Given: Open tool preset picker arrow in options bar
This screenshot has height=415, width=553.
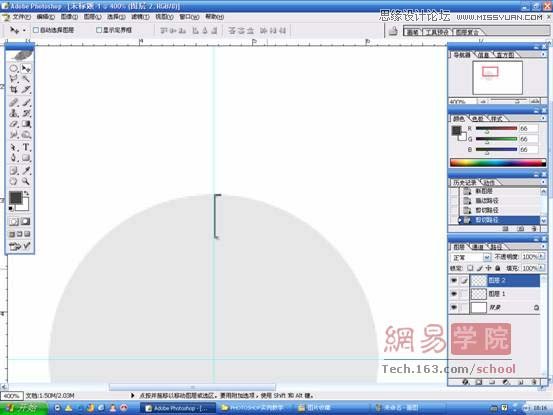Looking at the screenshot, I should point(24,30).
